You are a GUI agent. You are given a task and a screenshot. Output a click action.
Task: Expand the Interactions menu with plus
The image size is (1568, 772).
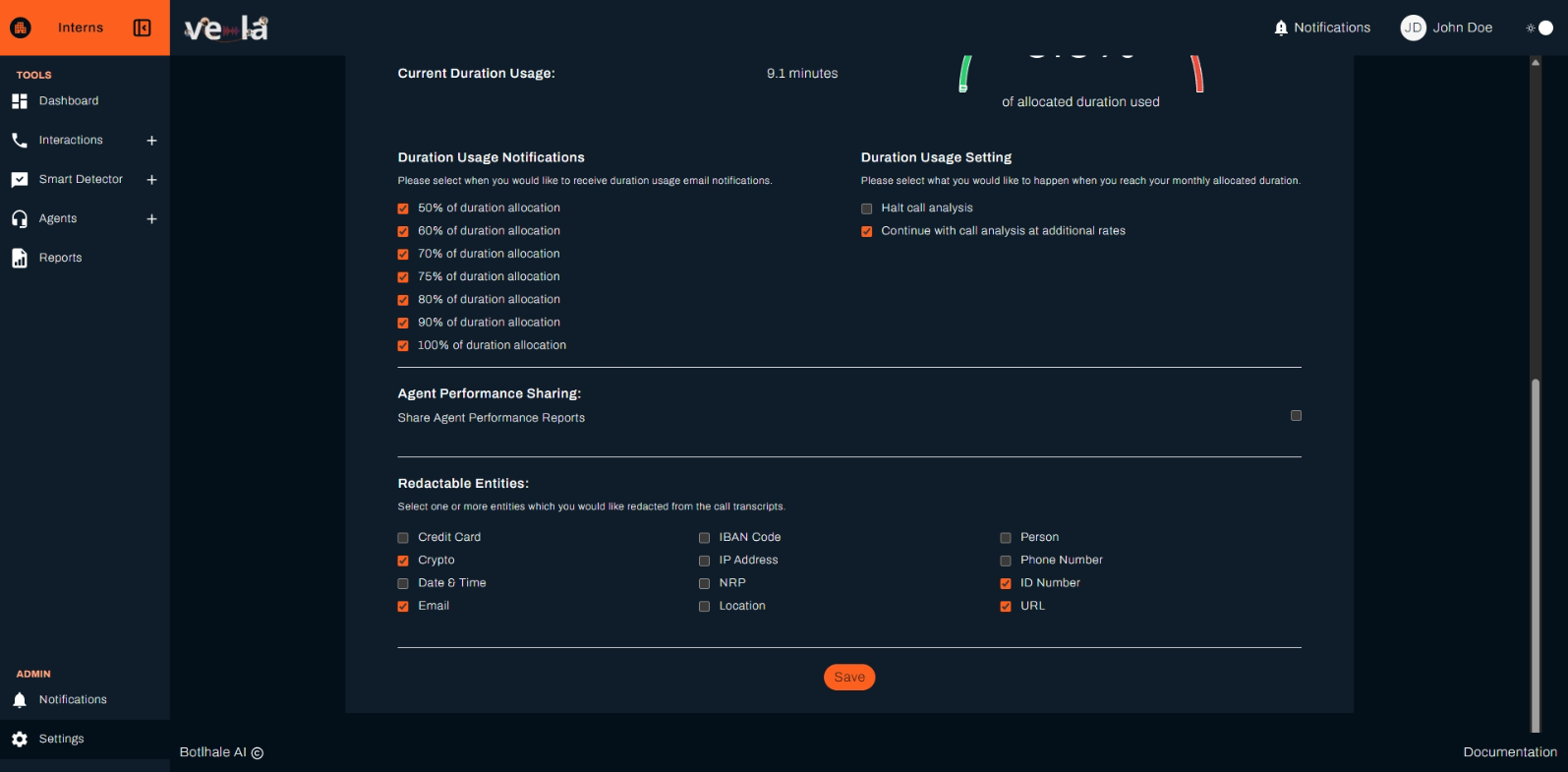point(151,141)
